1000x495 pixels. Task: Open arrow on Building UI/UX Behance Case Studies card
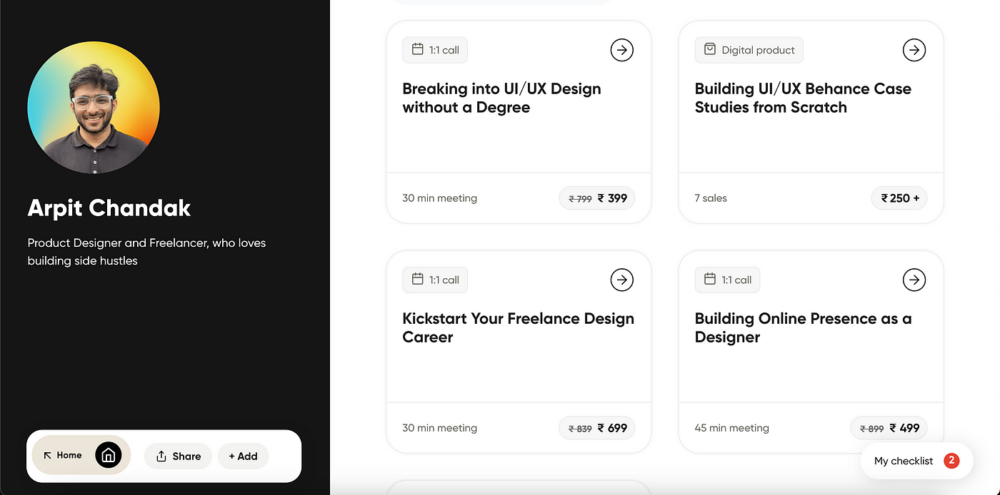(914, 50)
